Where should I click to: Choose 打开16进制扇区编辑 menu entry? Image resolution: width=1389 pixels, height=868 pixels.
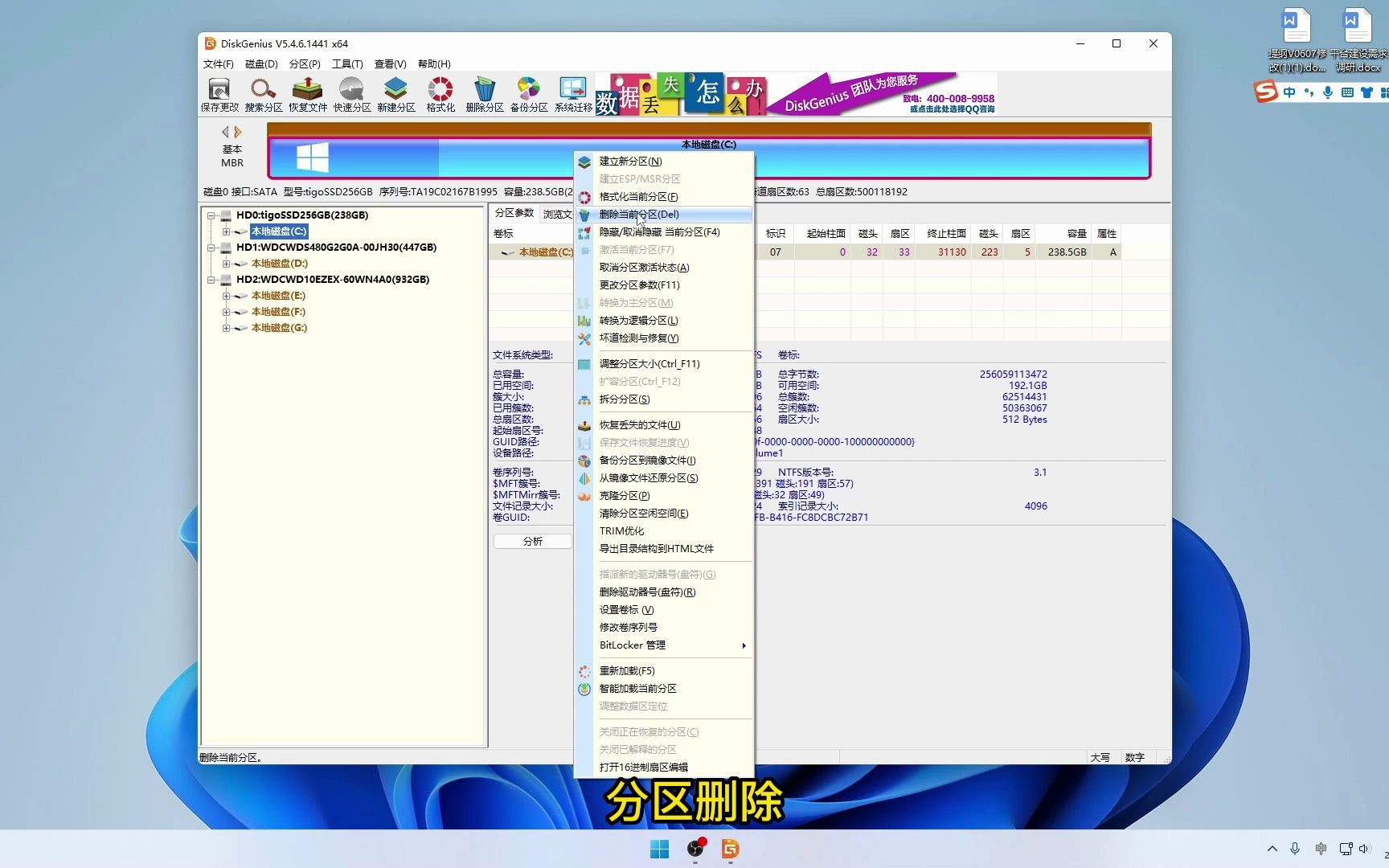point(664,768)
